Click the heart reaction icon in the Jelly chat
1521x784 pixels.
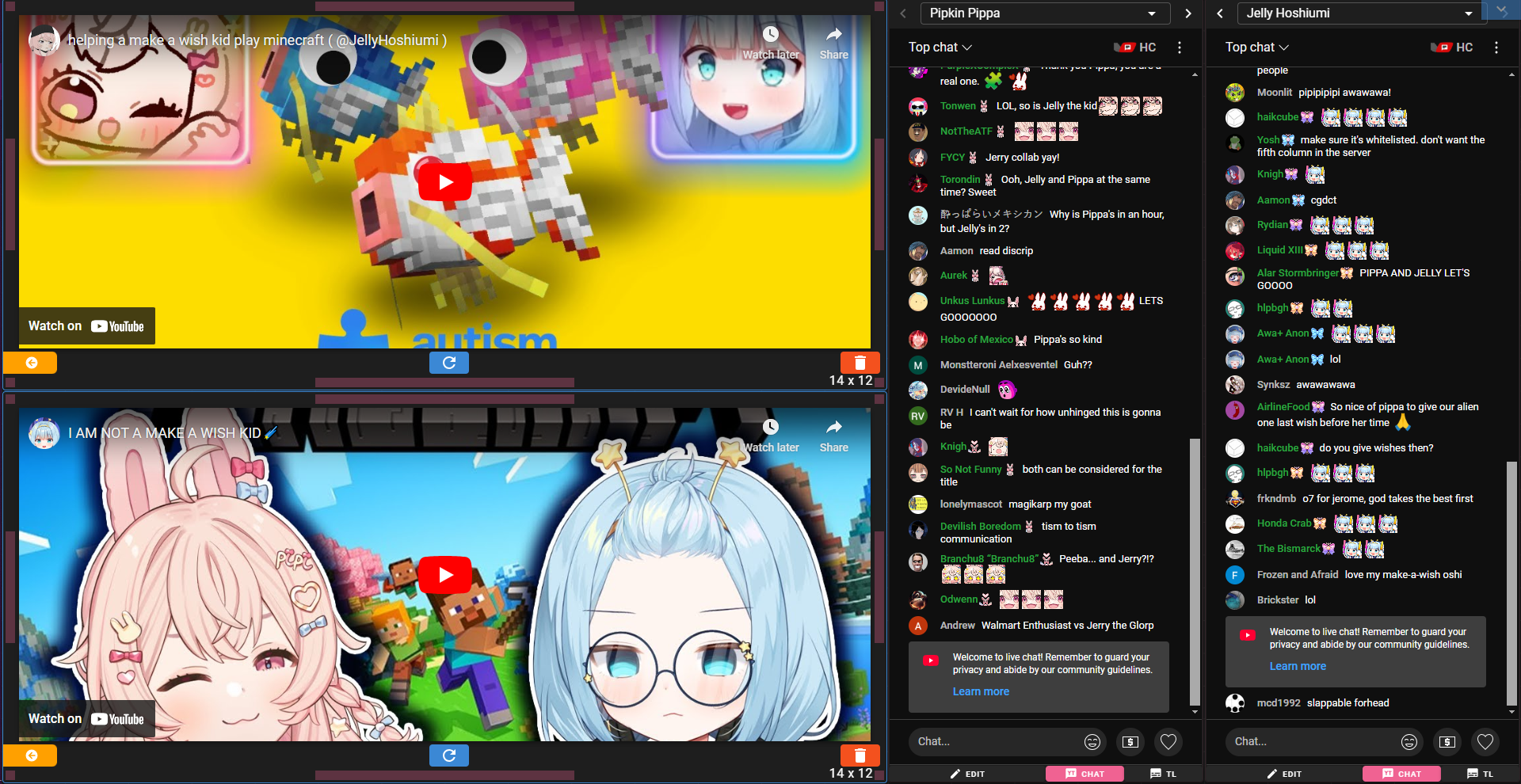point(1485,742)
